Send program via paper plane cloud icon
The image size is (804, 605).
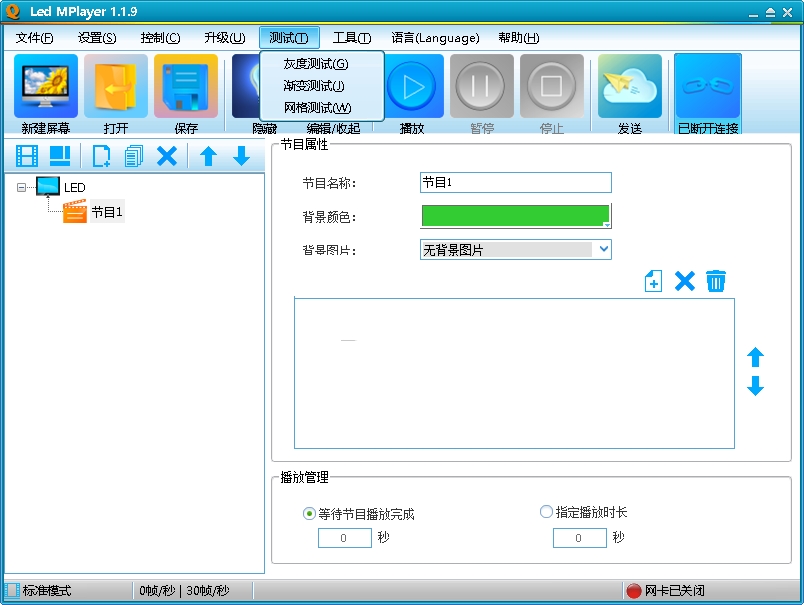[x=630, y=86]
